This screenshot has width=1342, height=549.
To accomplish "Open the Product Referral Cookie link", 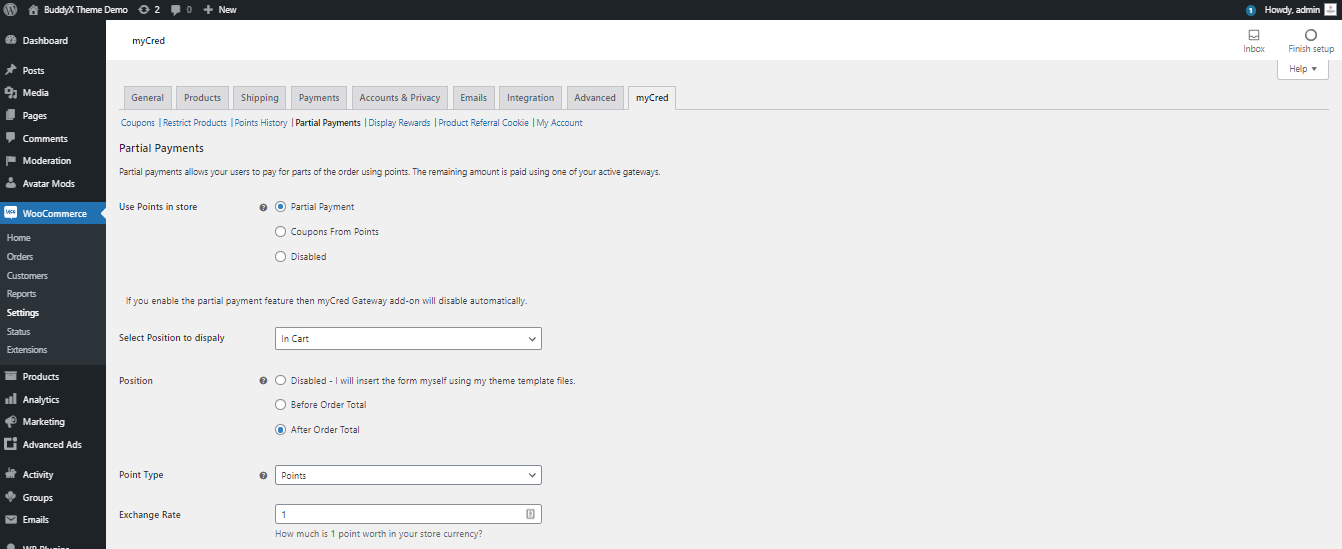I will tap(483, 123).
